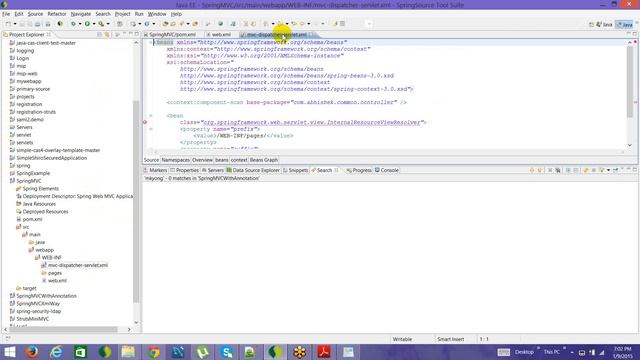Click the Windows Start button
This screenshot has width=640, height=360.
coord(9,352)
